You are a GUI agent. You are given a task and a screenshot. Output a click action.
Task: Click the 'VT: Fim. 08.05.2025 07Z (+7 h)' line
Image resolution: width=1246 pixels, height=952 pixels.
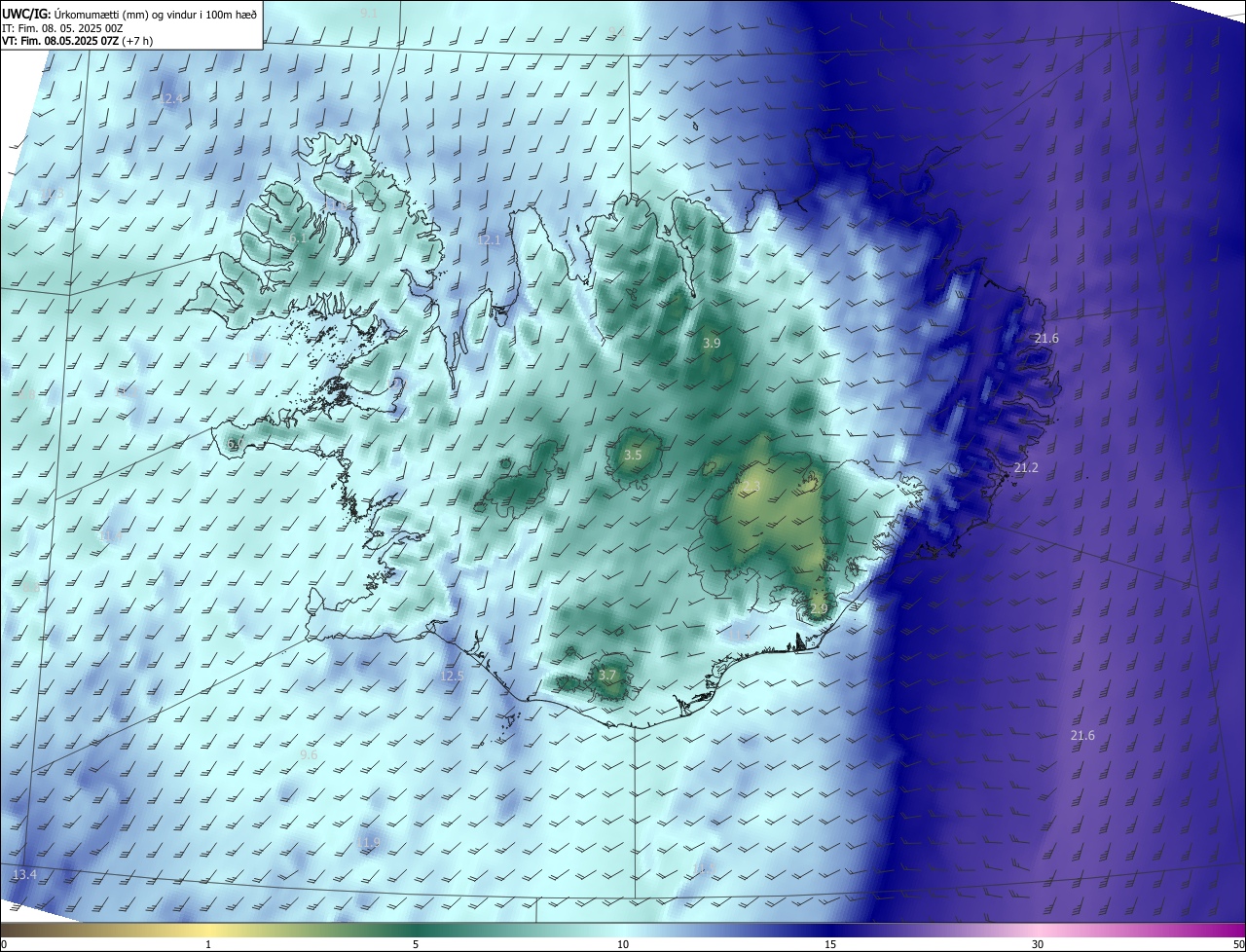(x=78, y=41)
